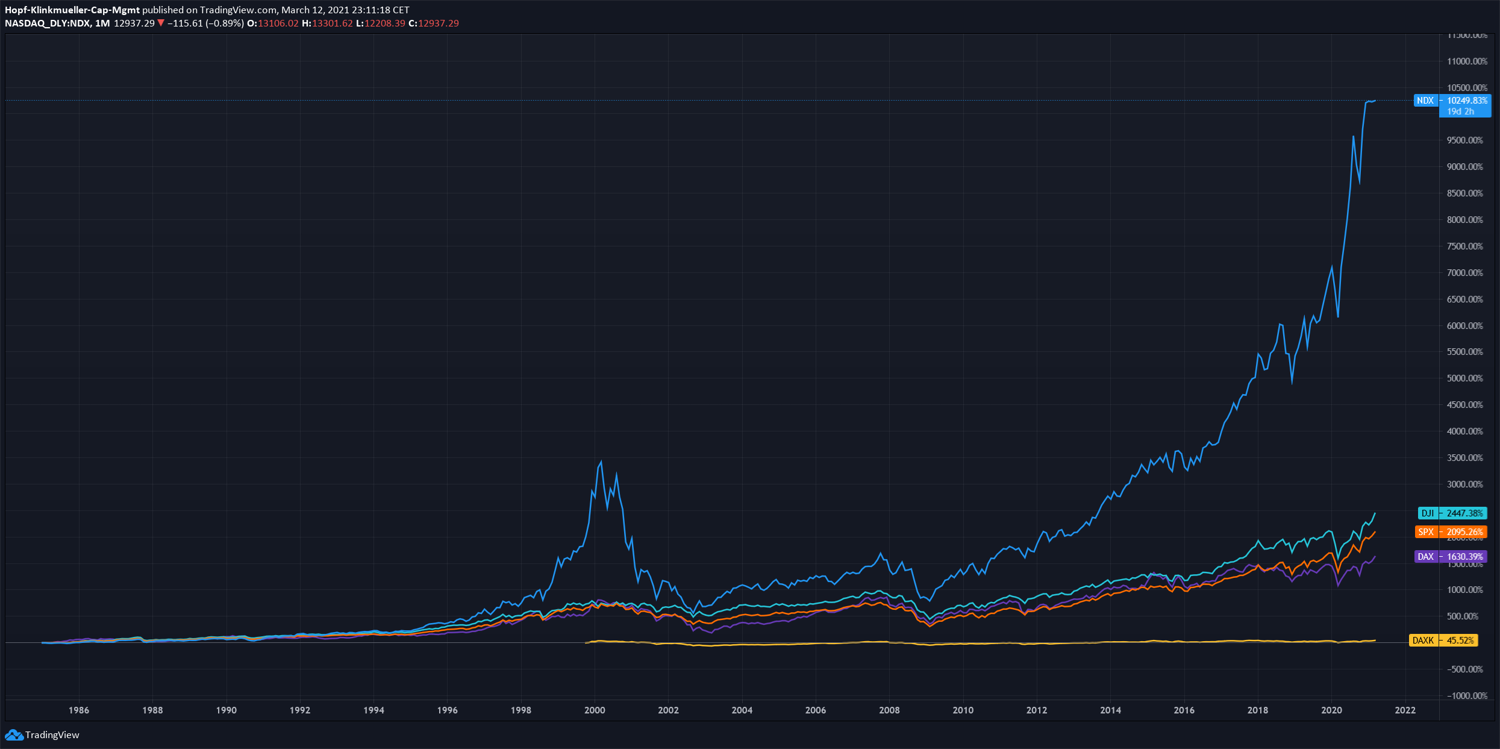Select the DJI 2447.38% series label
Screen dimensions: 1500x749
(x=1452, y=513)
